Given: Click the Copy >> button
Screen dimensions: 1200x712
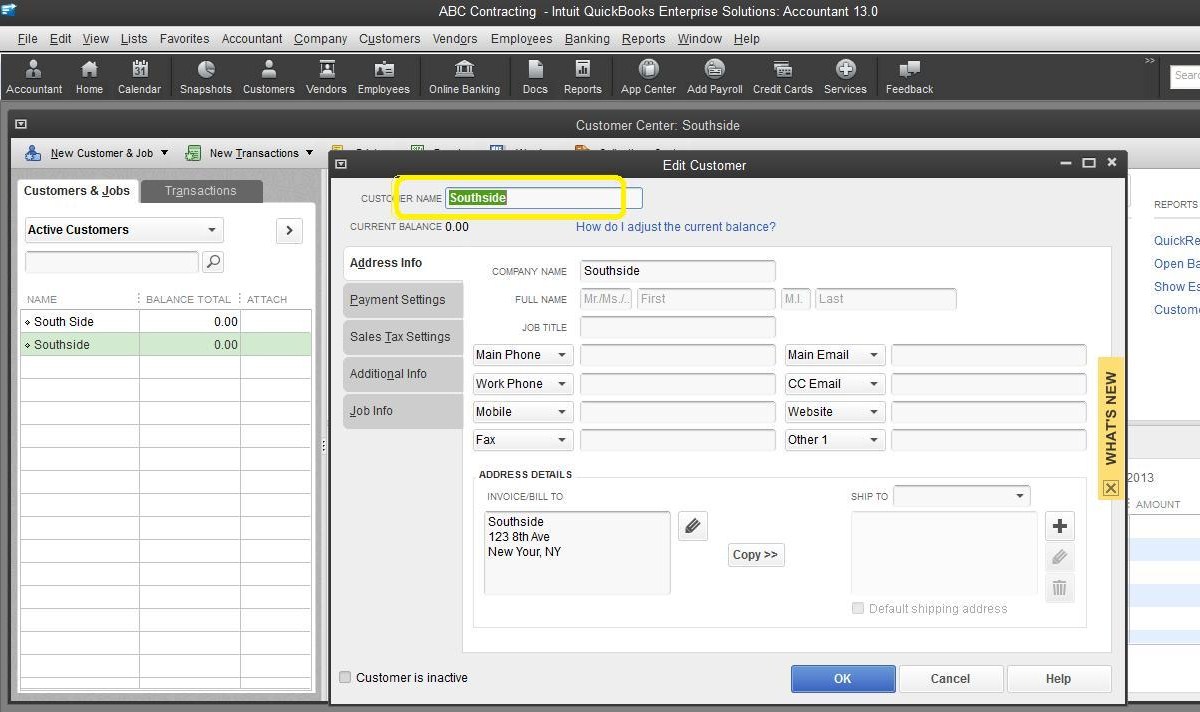Looking at the screenshot, I should (755, 554).
